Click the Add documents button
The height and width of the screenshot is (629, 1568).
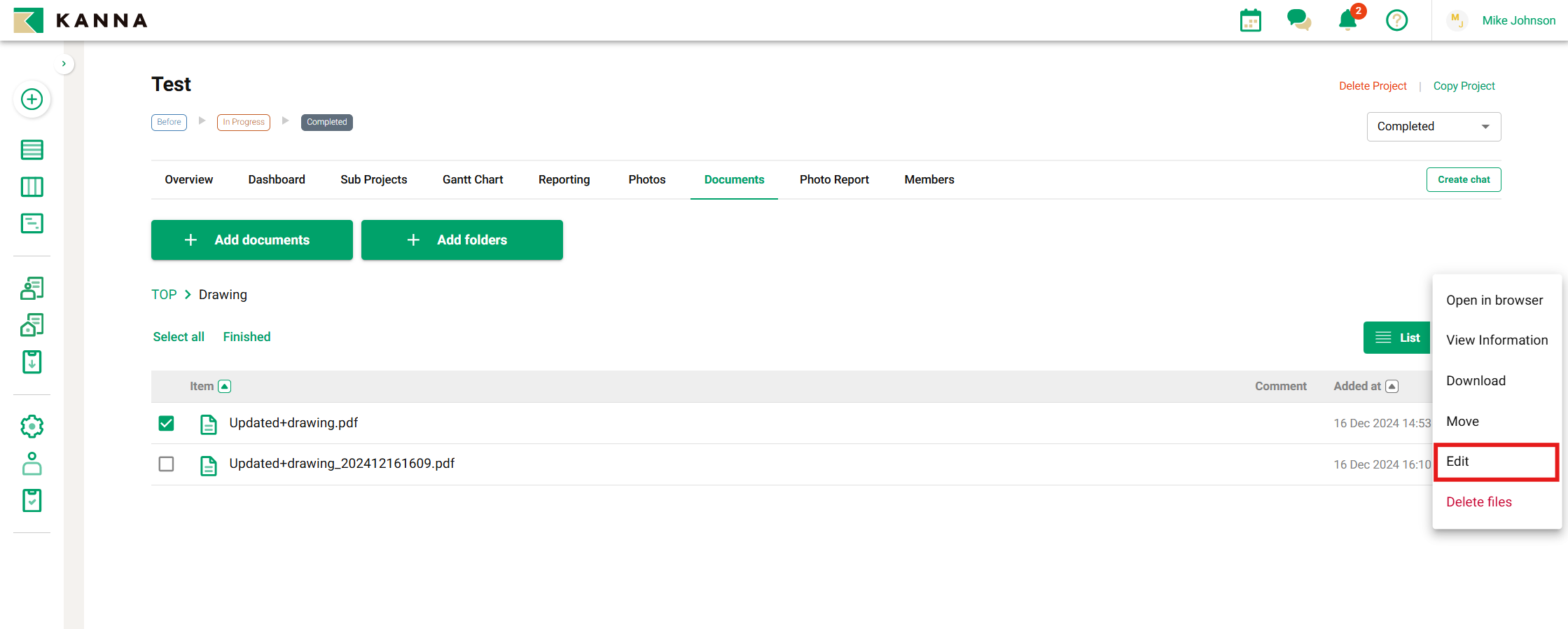point(251,240)
